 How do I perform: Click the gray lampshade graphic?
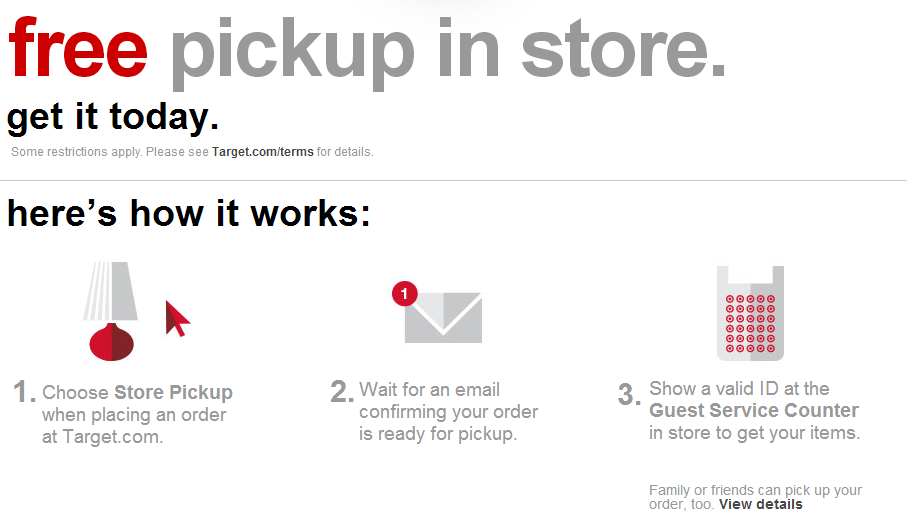pos(111,291)
